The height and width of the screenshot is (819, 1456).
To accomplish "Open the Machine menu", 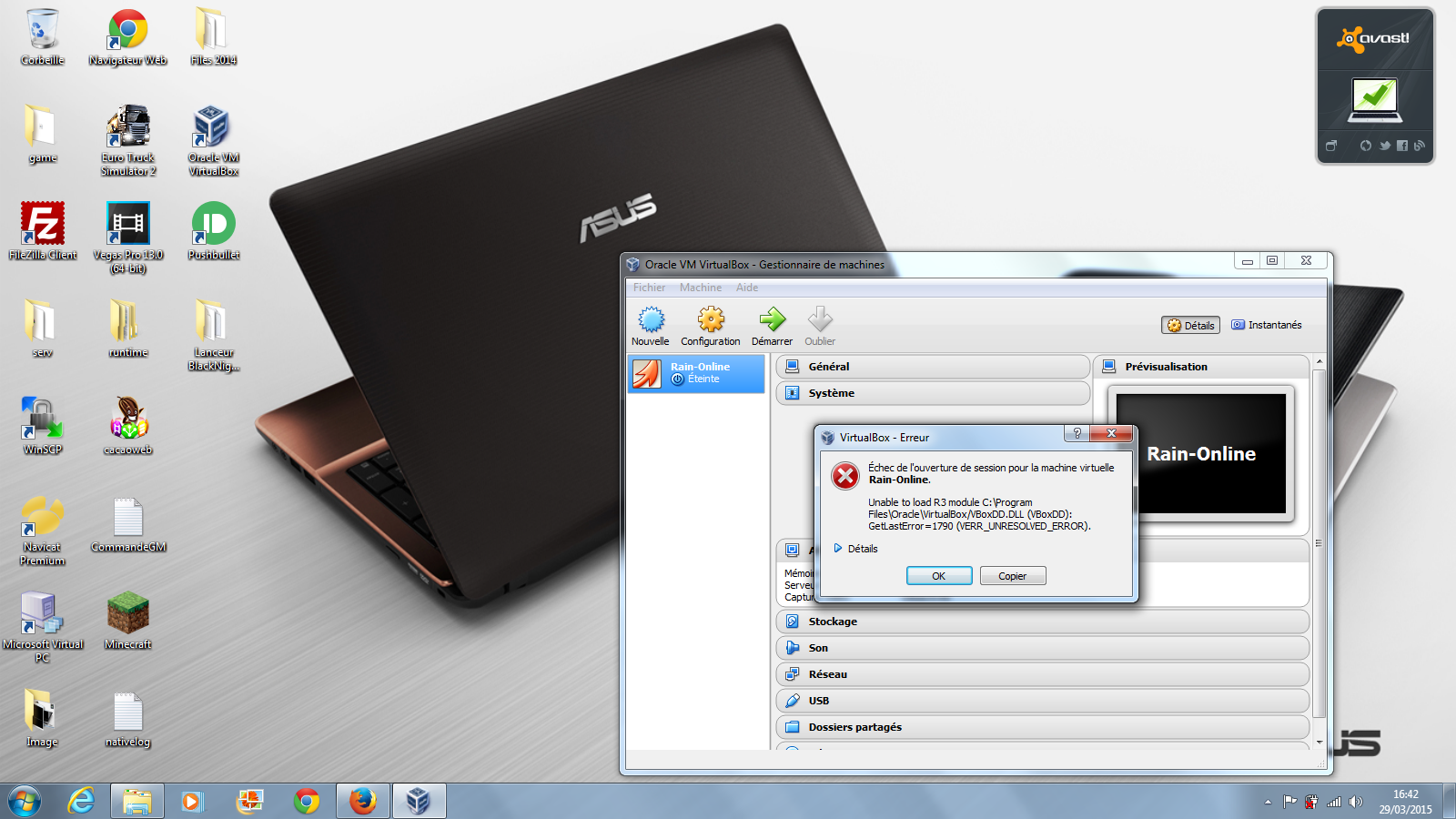I will click(701, 288).
